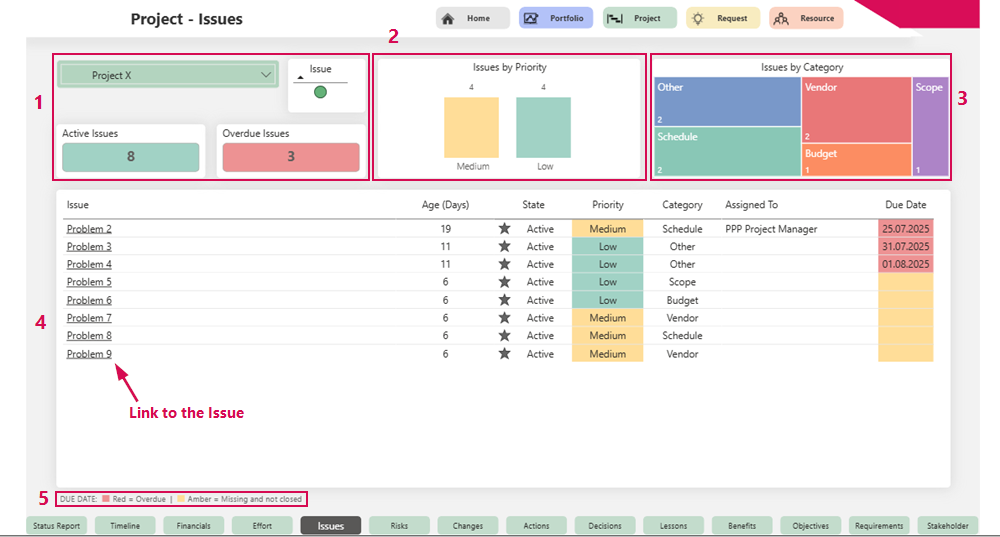Select the Vendor tile in category treemap
The image size is (1000, 537).
coord(855,110)
